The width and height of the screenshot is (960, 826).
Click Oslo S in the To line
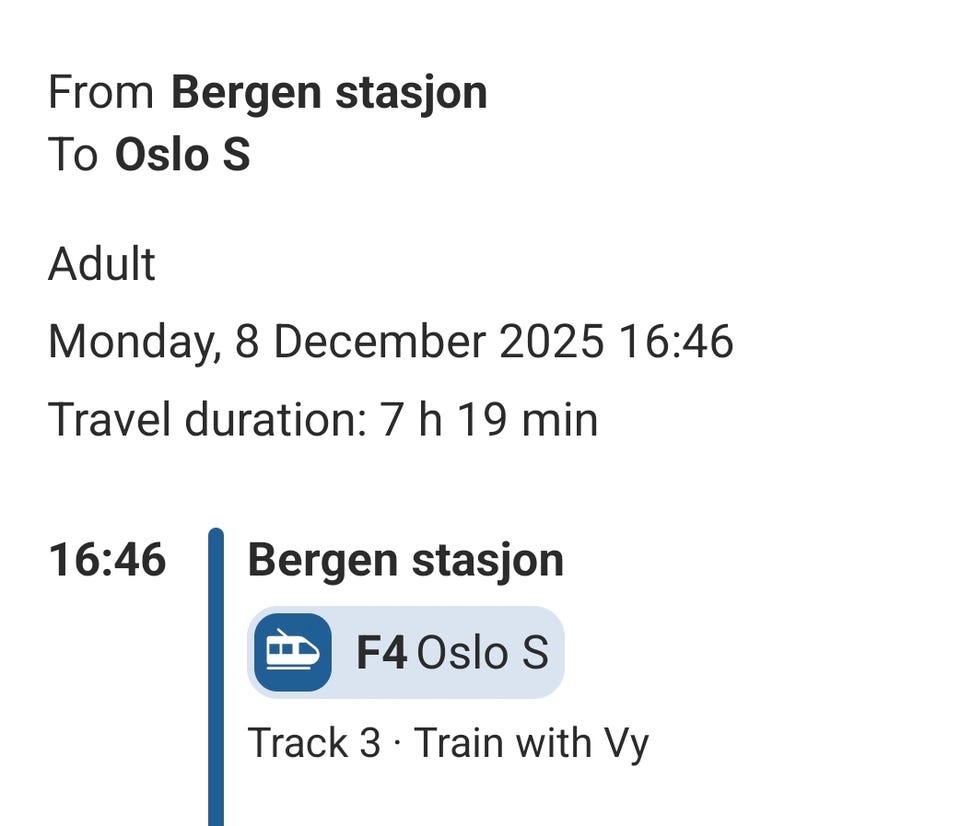[182, 155]
